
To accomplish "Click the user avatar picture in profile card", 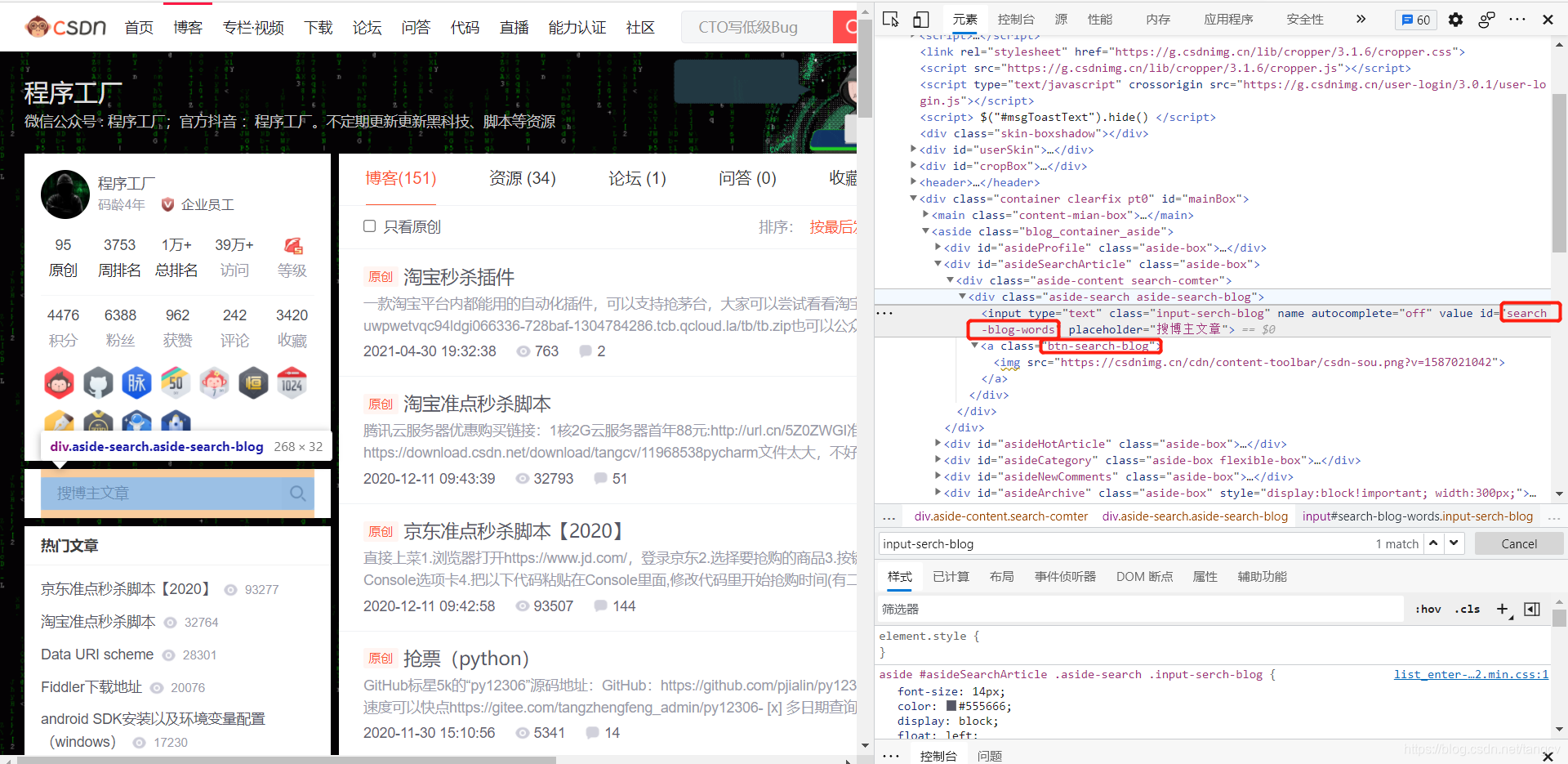I will click(65, 194).
